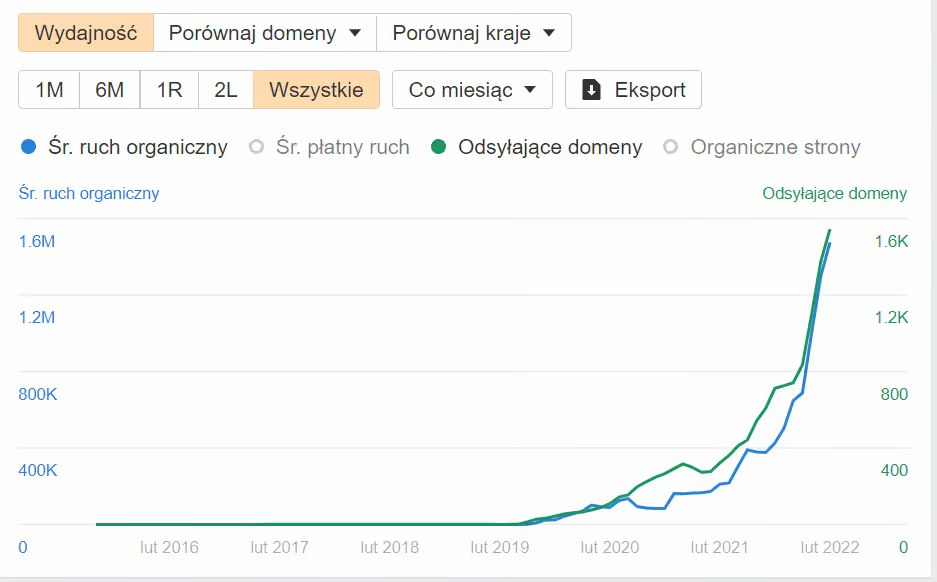Screen dimensions: 937x582
Task: Open the Co miesiąc interval dropdown
Action: 471,89
